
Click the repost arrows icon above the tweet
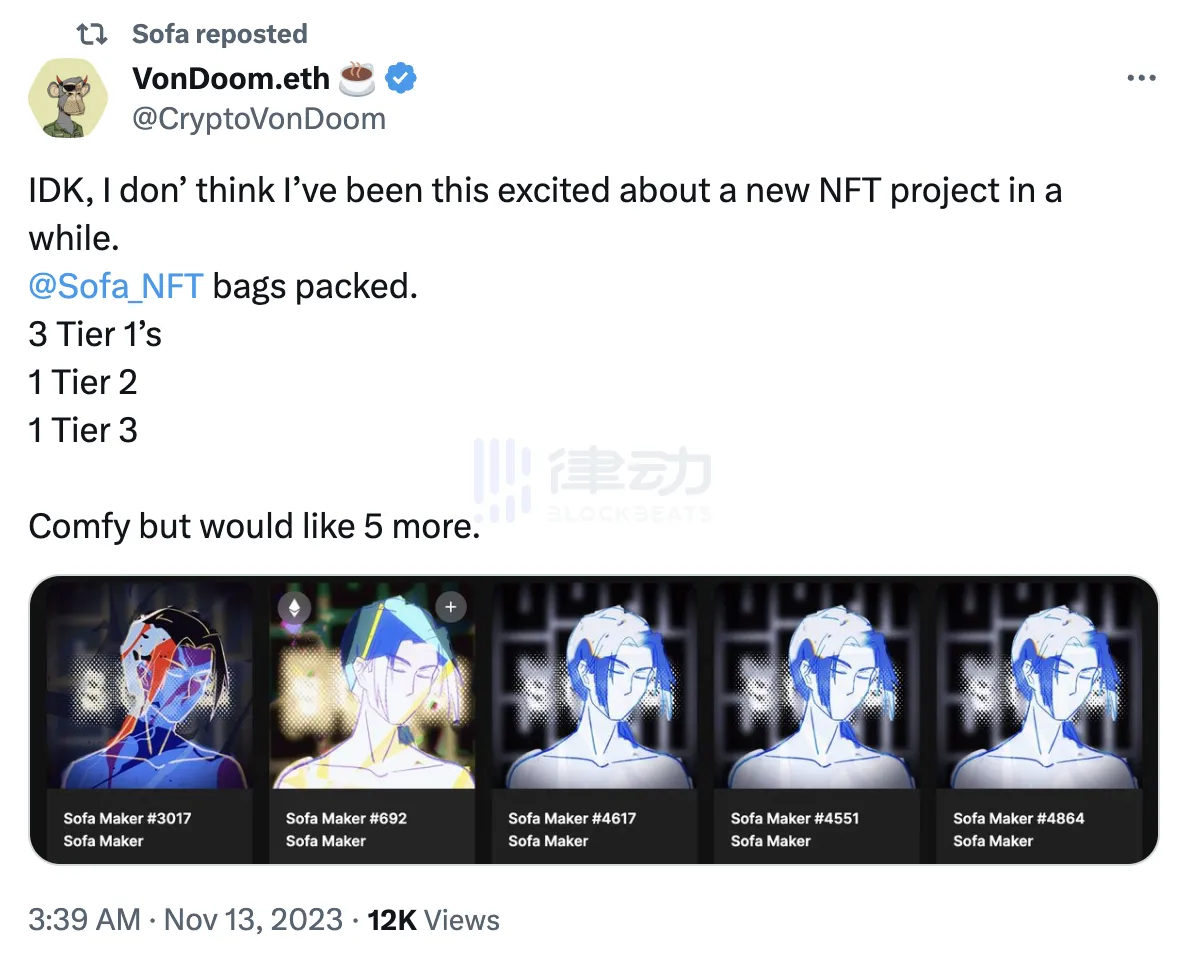[94, 34]
